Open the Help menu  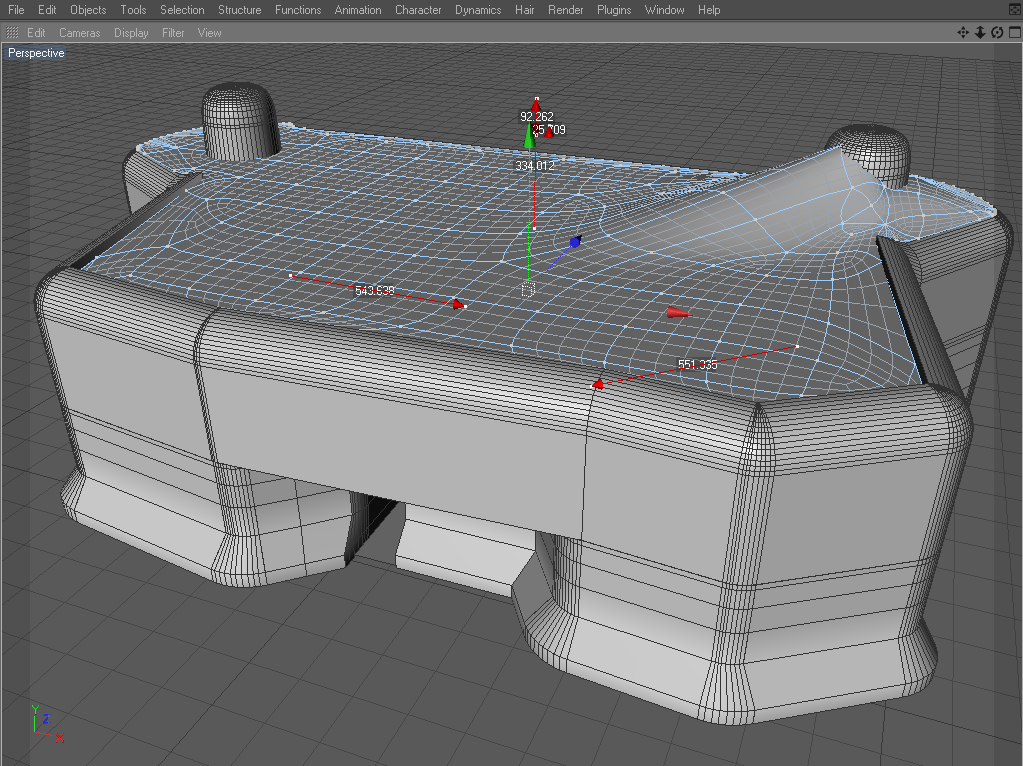(709, 10)
